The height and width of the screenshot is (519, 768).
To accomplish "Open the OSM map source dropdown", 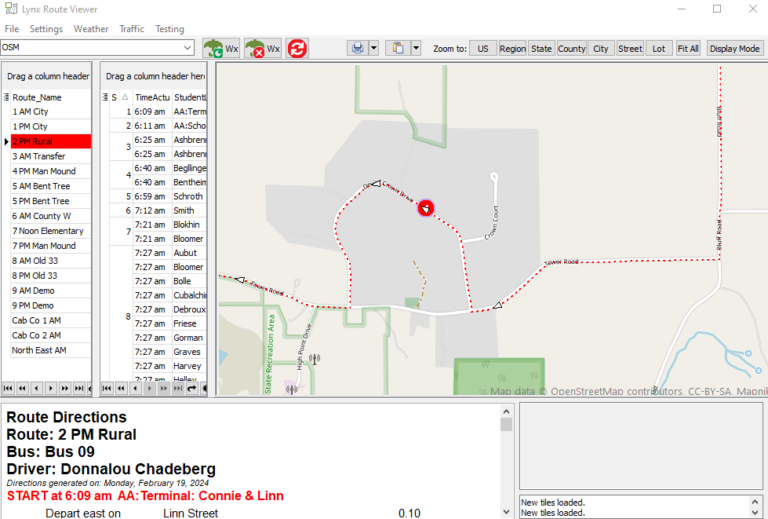I will pos(188,47).
